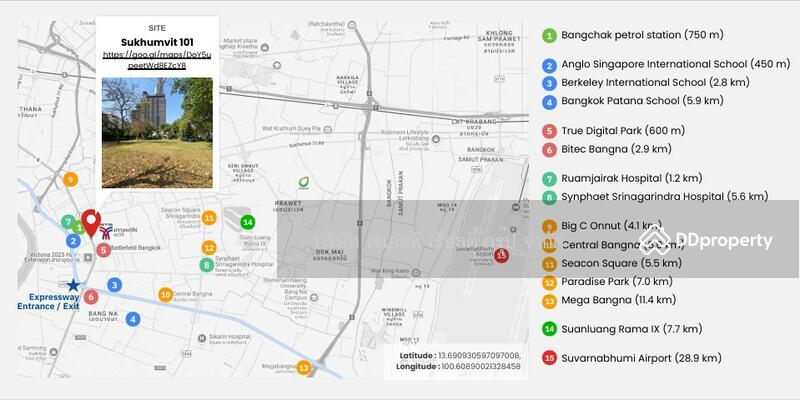Select blue map marker 2 on the map
Screen dimensions: 800x400
tap(73, 241)
